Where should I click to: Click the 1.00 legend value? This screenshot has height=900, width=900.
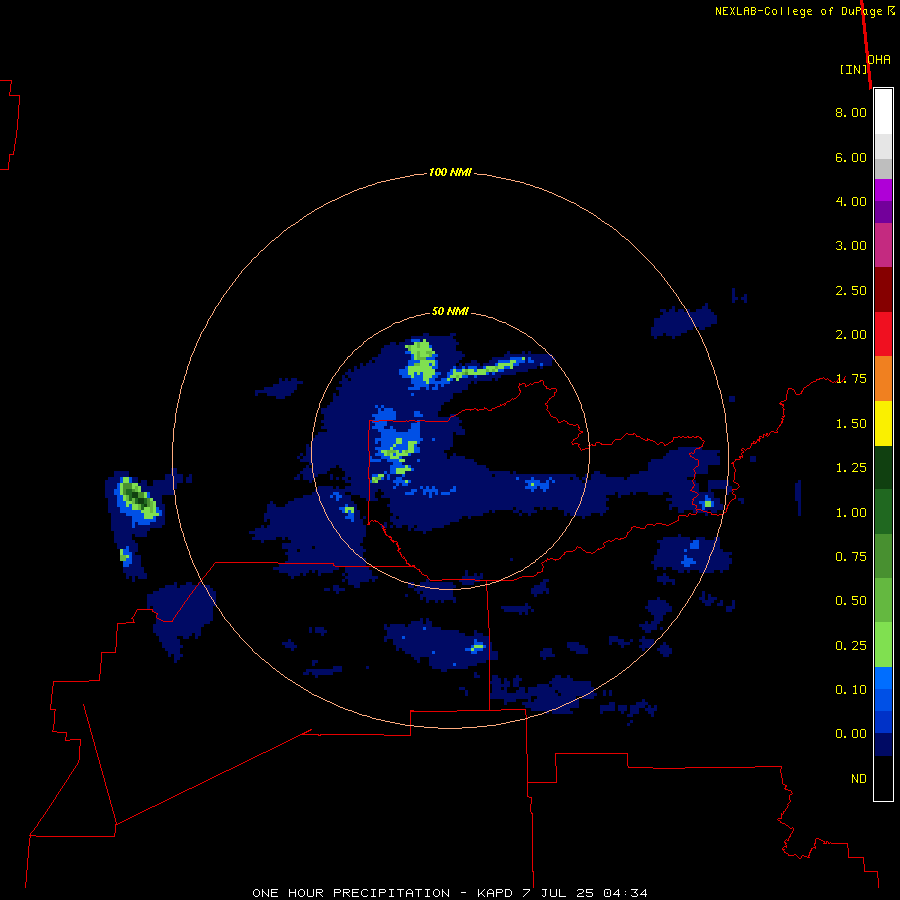click(851, 513)
